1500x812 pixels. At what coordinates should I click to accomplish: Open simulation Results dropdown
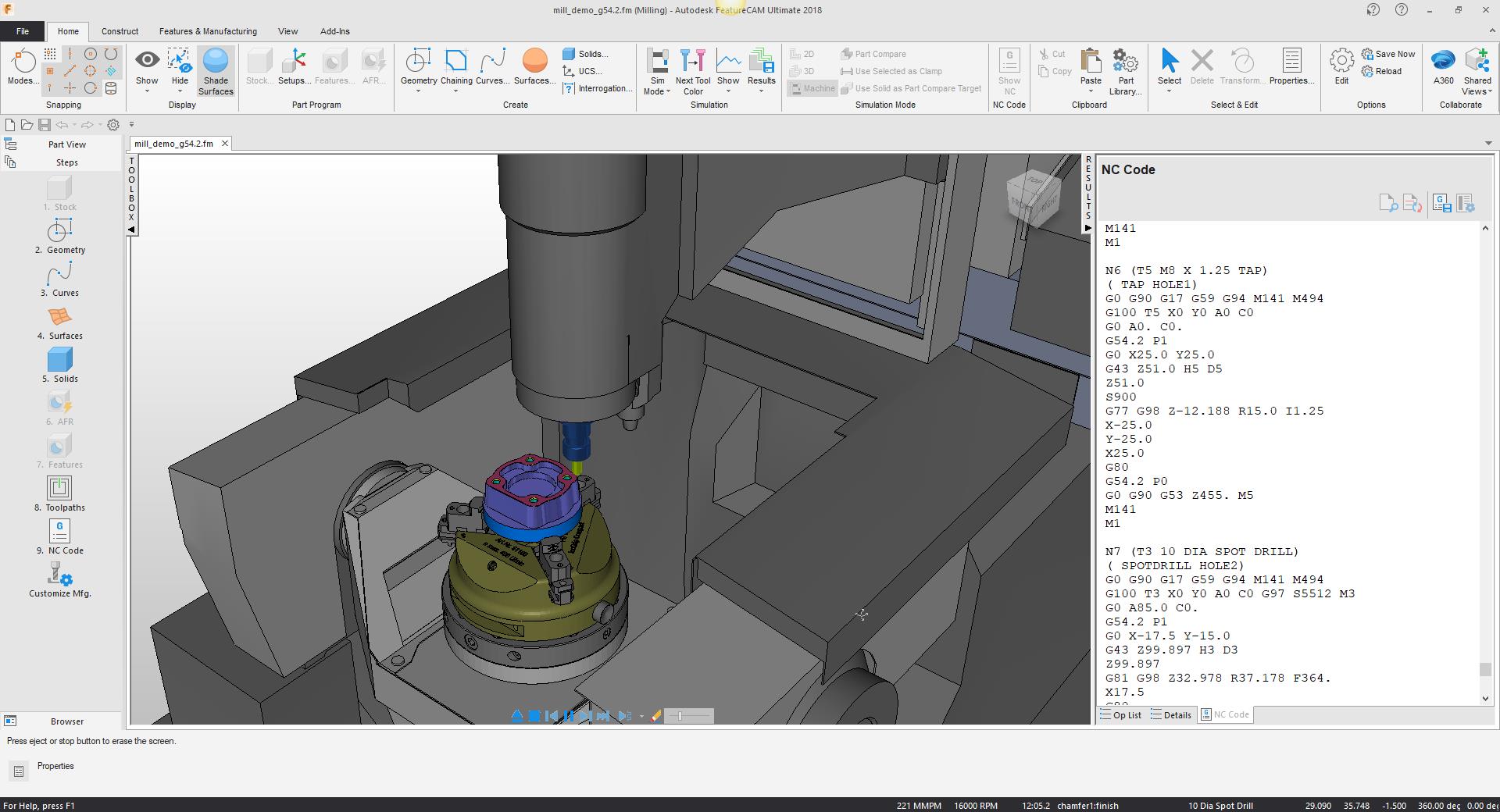coord(762,72)
